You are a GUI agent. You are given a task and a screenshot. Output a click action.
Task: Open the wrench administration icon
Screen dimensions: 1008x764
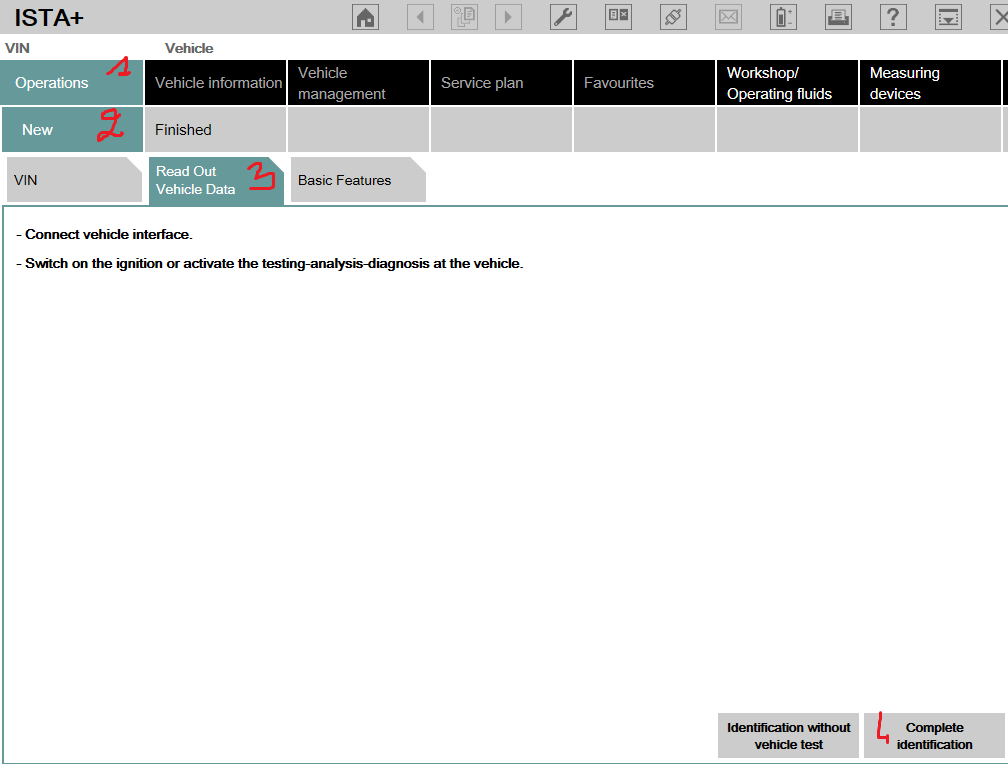point(563,17)
